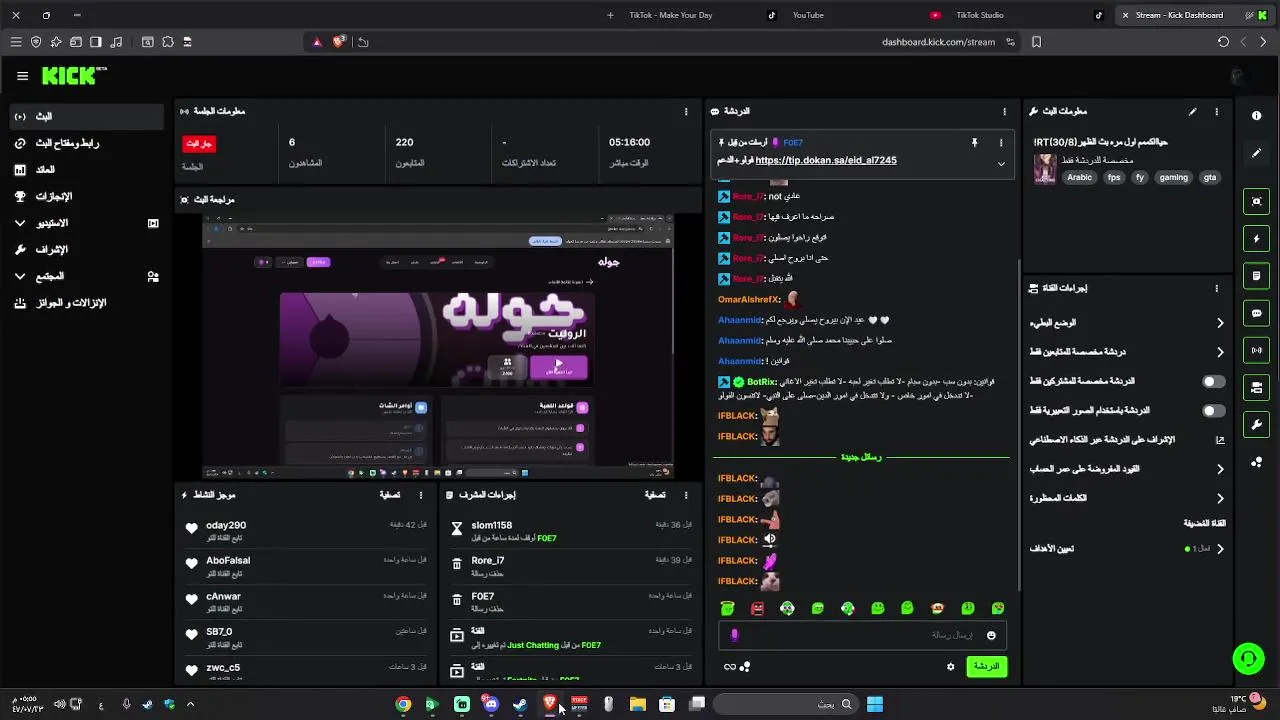Expand banned words setting
This screenshot has height=720, width=1280.
(x=1127, y=498)
